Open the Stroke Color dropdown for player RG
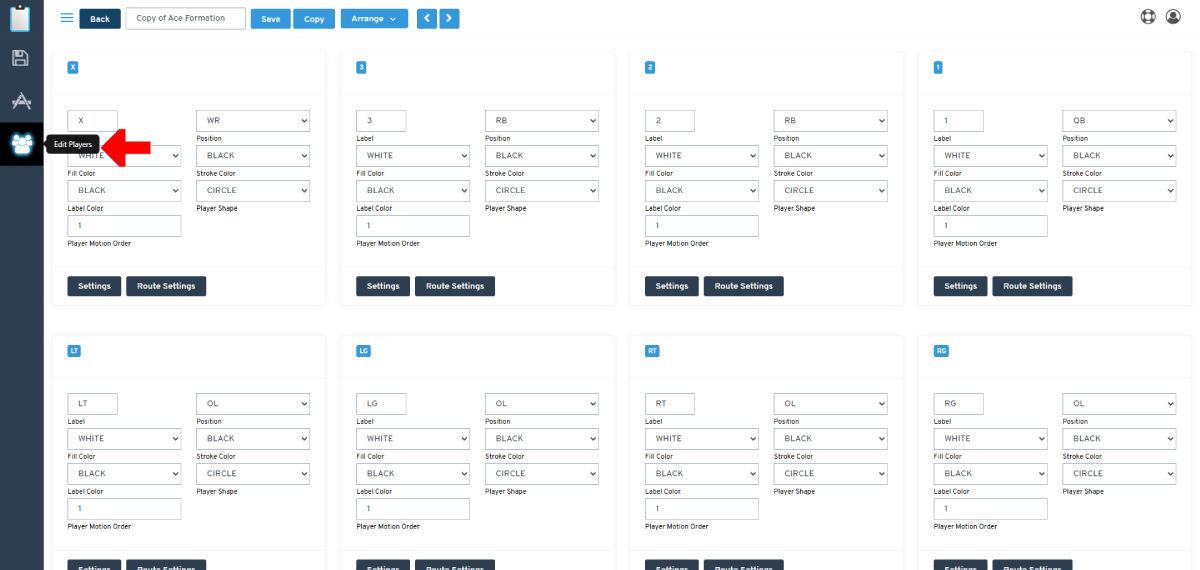 pos(1120,439)
